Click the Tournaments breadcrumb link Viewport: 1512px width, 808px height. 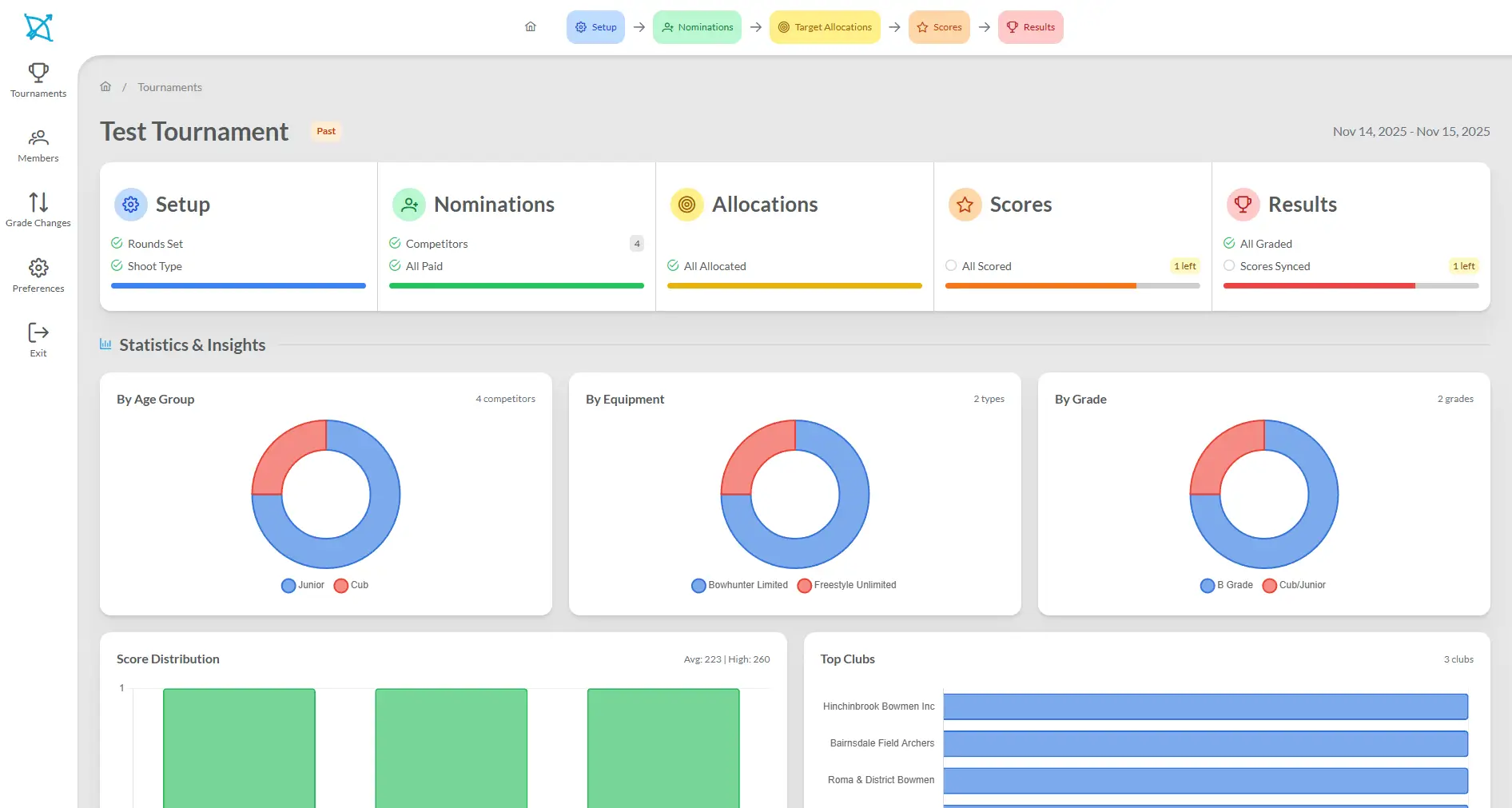coord(169,87)
